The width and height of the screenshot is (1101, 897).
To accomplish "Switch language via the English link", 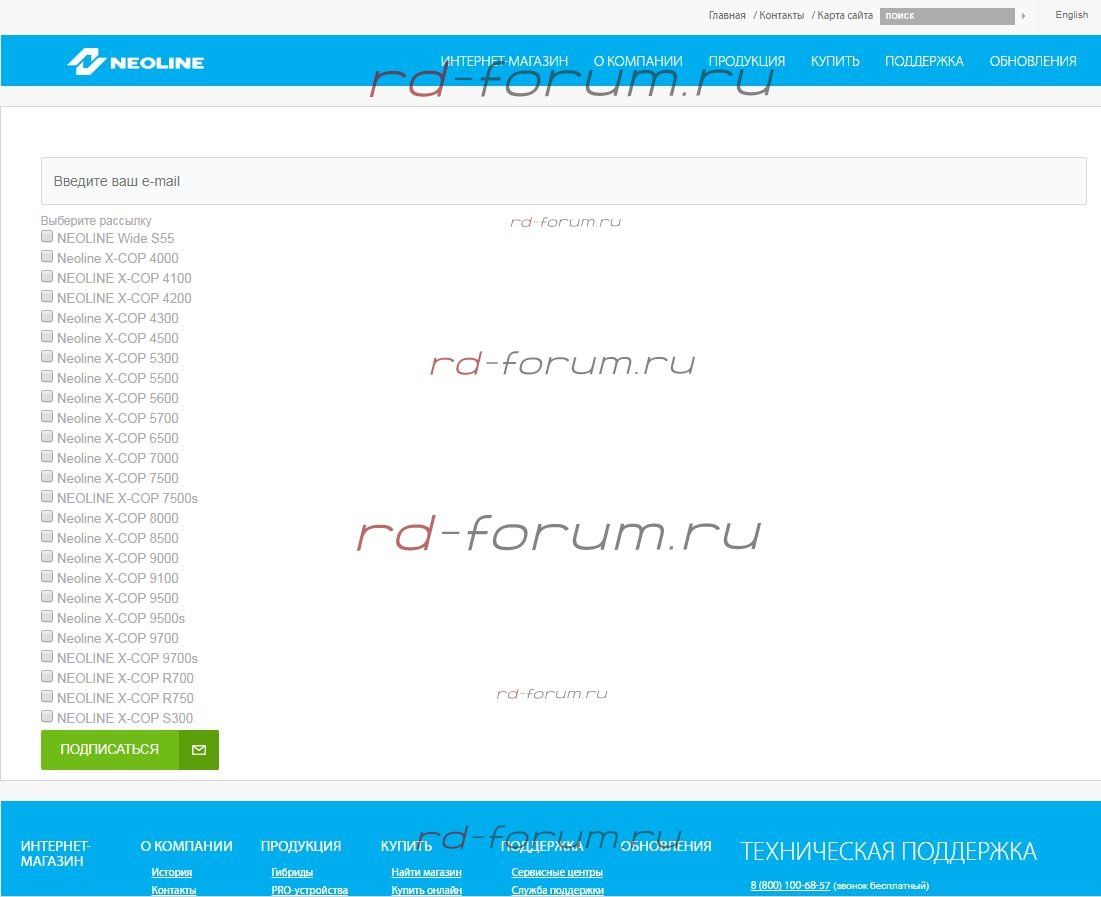I will 1071,15.
